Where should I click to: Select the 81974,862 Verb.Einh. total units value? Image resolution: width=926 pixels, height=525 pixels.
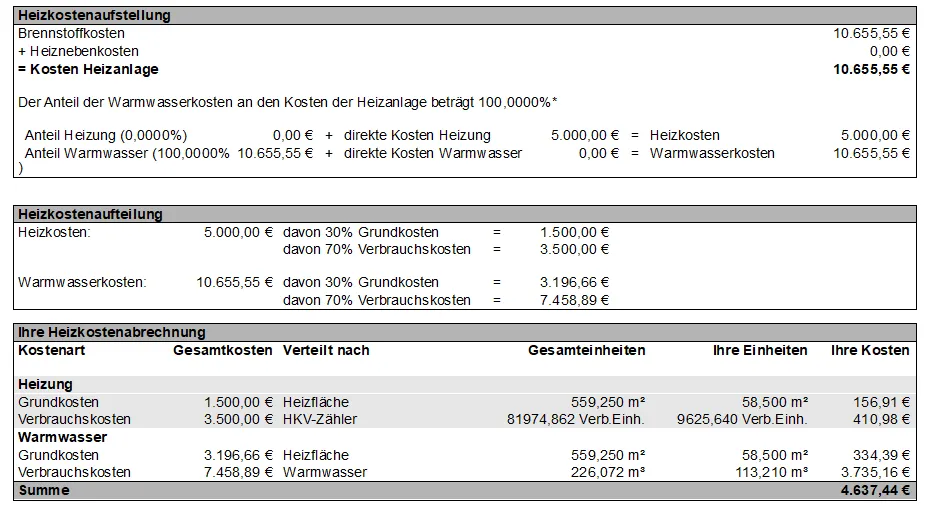576,419
